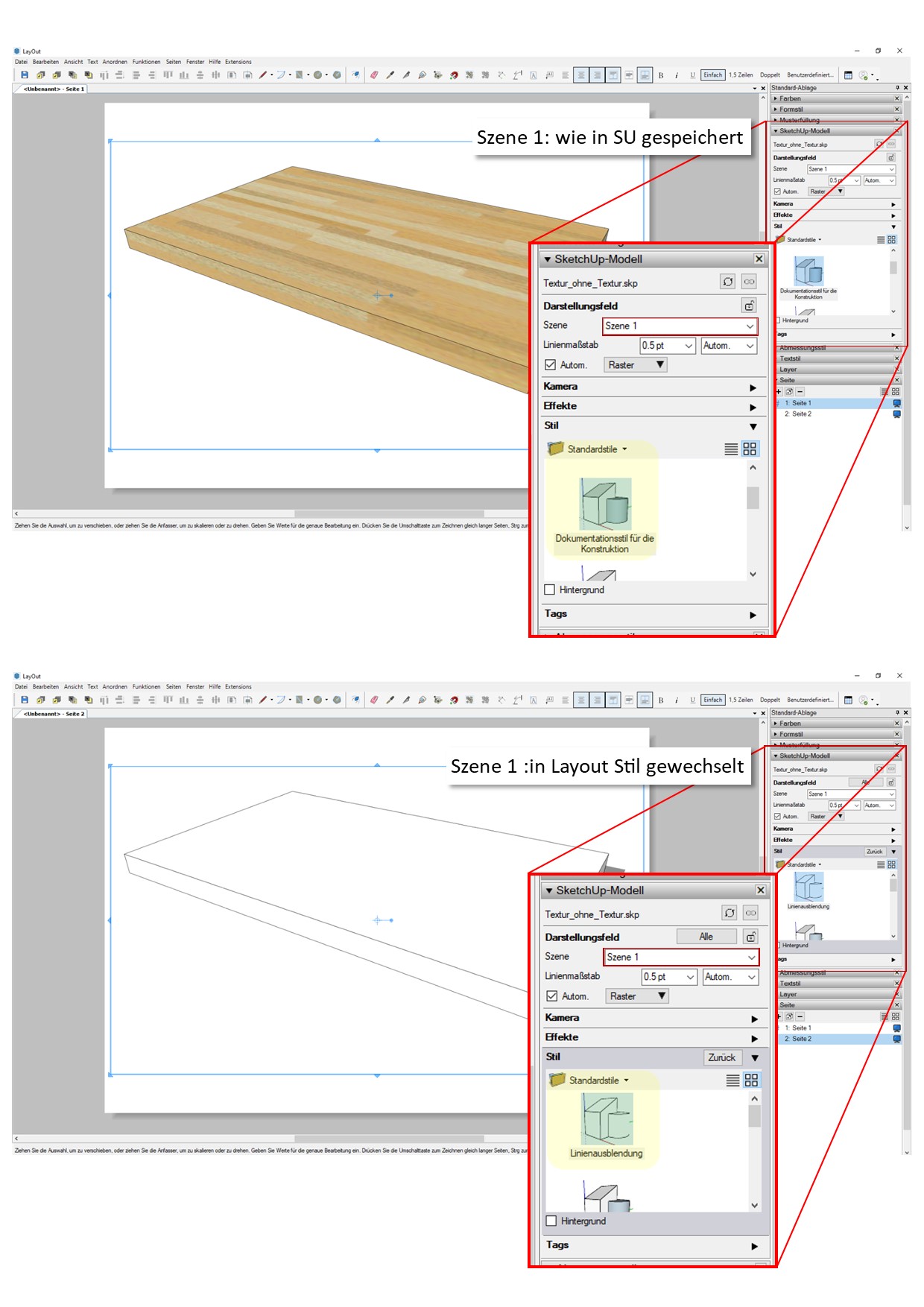Click the Bold icon in the upper window toolbar

coord(661,75)
